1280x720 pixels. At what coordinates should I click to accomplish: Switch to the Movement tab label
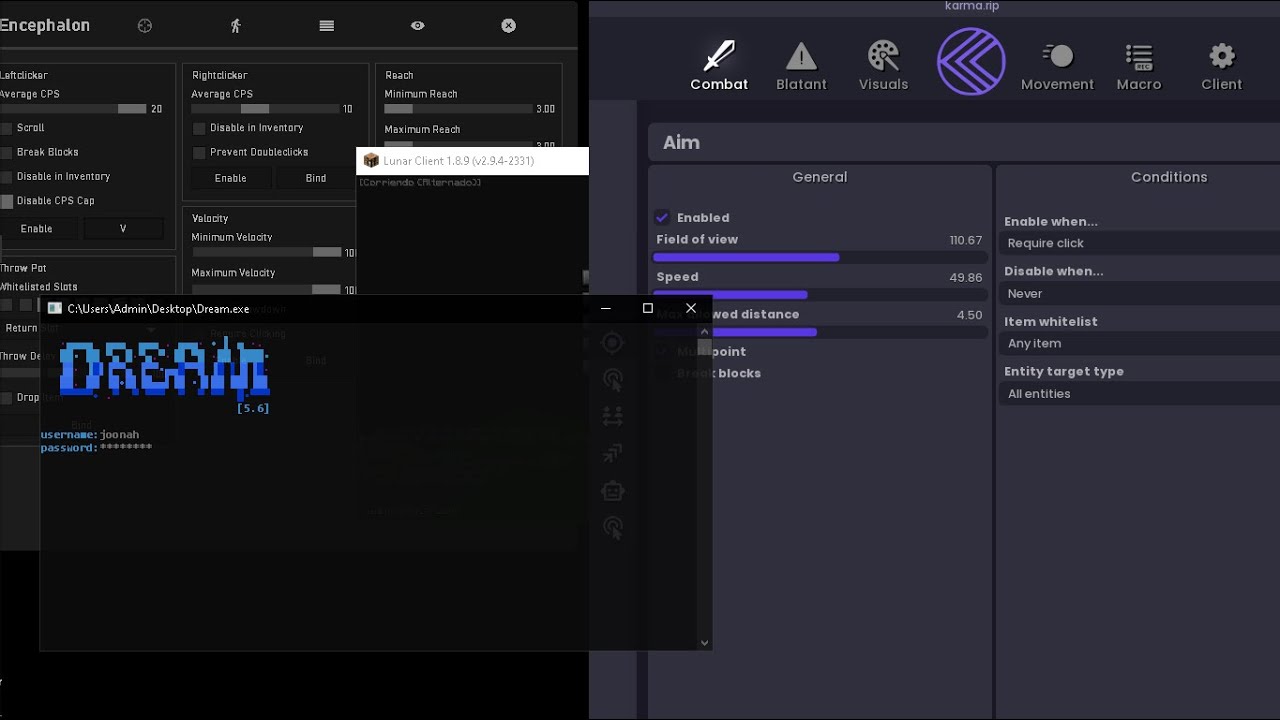click(1057, 84)
